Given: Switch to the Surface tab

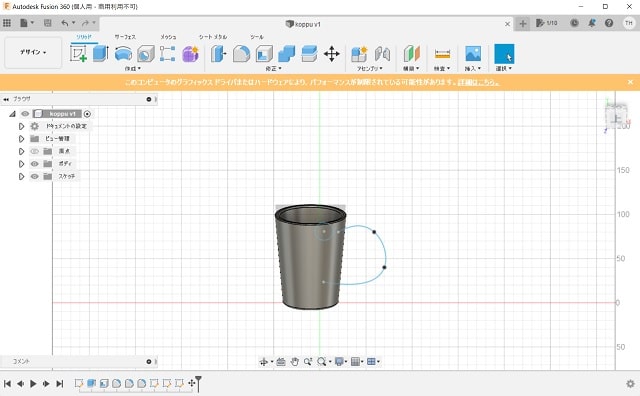Looking at the screenshot, I should tap(125, 37).
